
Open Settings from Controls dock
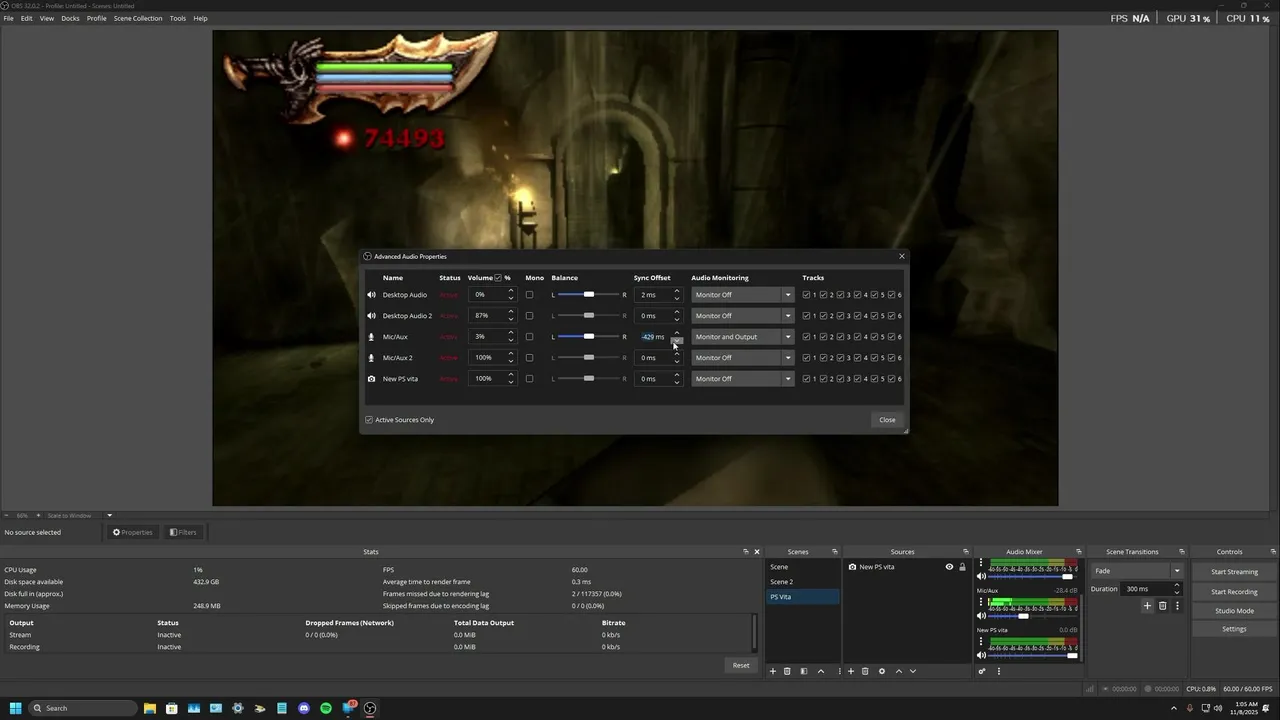1234,629
